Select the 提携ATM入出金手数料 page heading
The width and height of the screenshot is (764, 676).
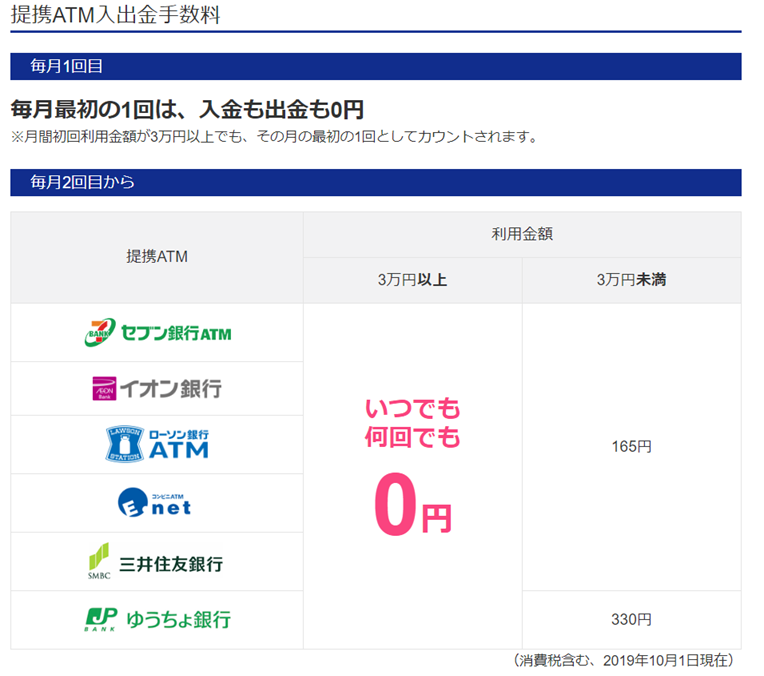pos(115,14)
